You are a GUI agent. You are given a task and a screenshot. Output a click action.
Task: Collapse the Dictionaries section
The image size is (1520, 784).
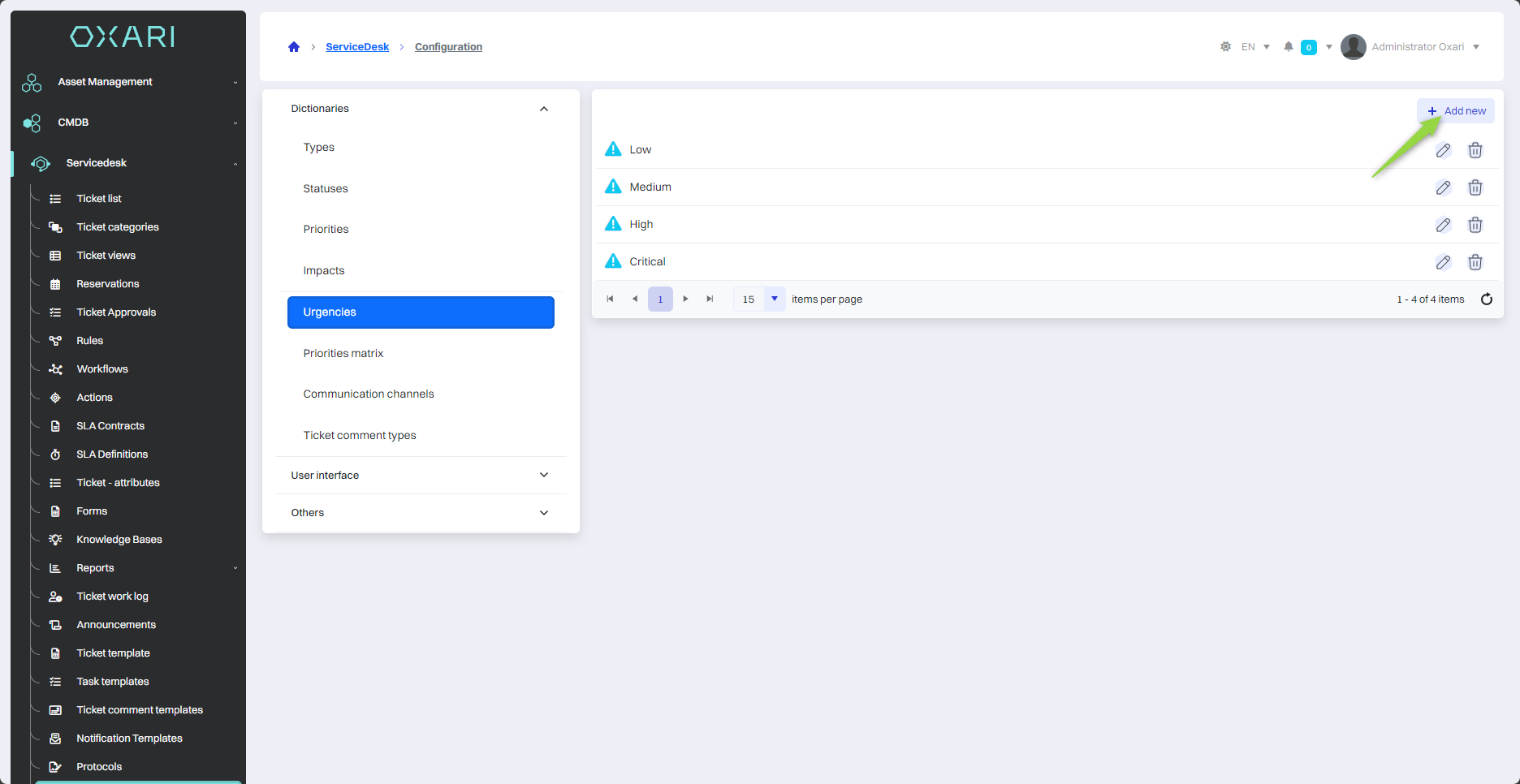pos(544,109)
